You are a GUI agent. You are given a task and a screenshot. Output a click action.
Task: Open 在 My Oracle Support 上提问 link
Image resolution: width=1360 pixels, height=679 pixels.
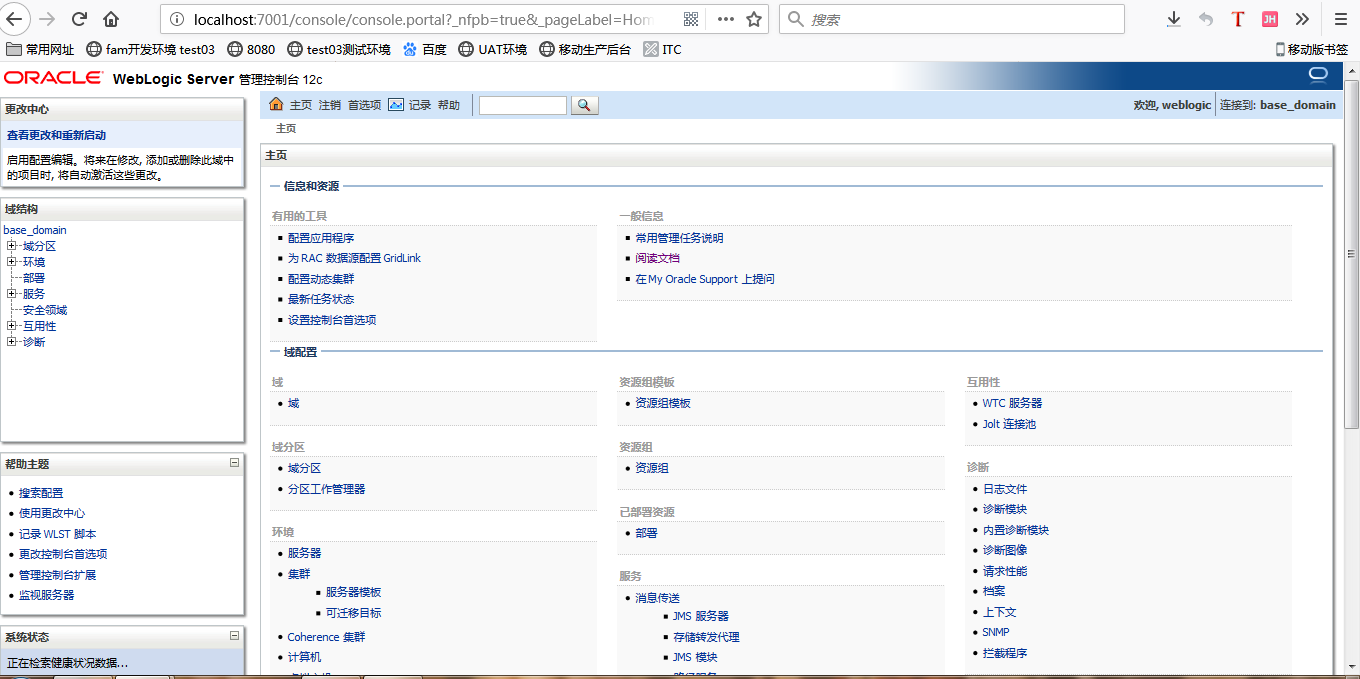705,279
